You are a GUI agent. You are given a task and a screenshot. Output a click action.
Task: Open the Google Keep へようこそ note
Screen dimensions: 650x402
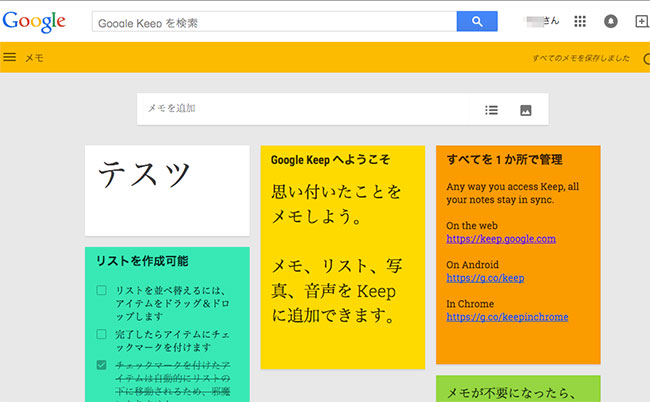coord(343,257)
